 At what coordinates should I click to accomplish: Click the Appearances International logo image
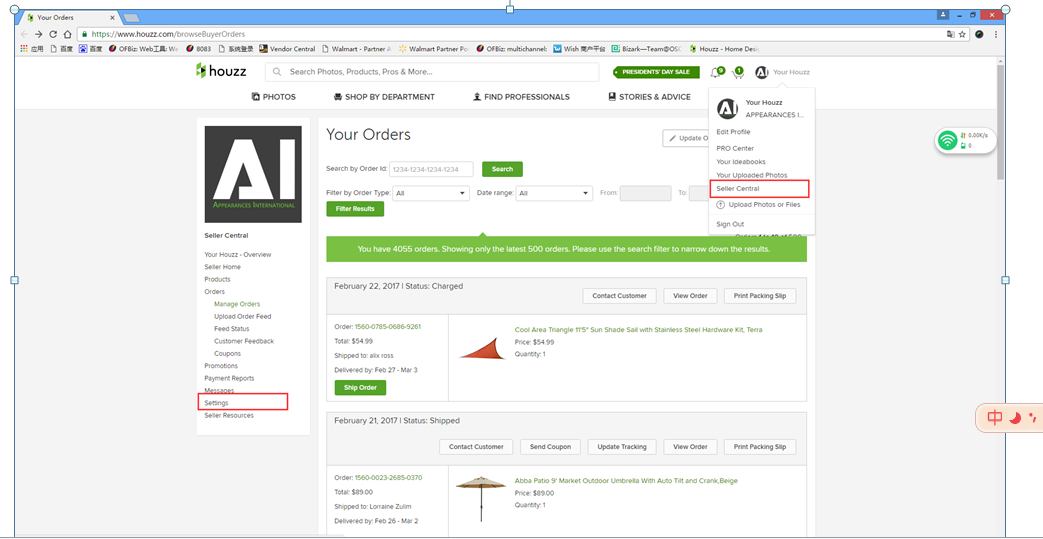(253, 174)
